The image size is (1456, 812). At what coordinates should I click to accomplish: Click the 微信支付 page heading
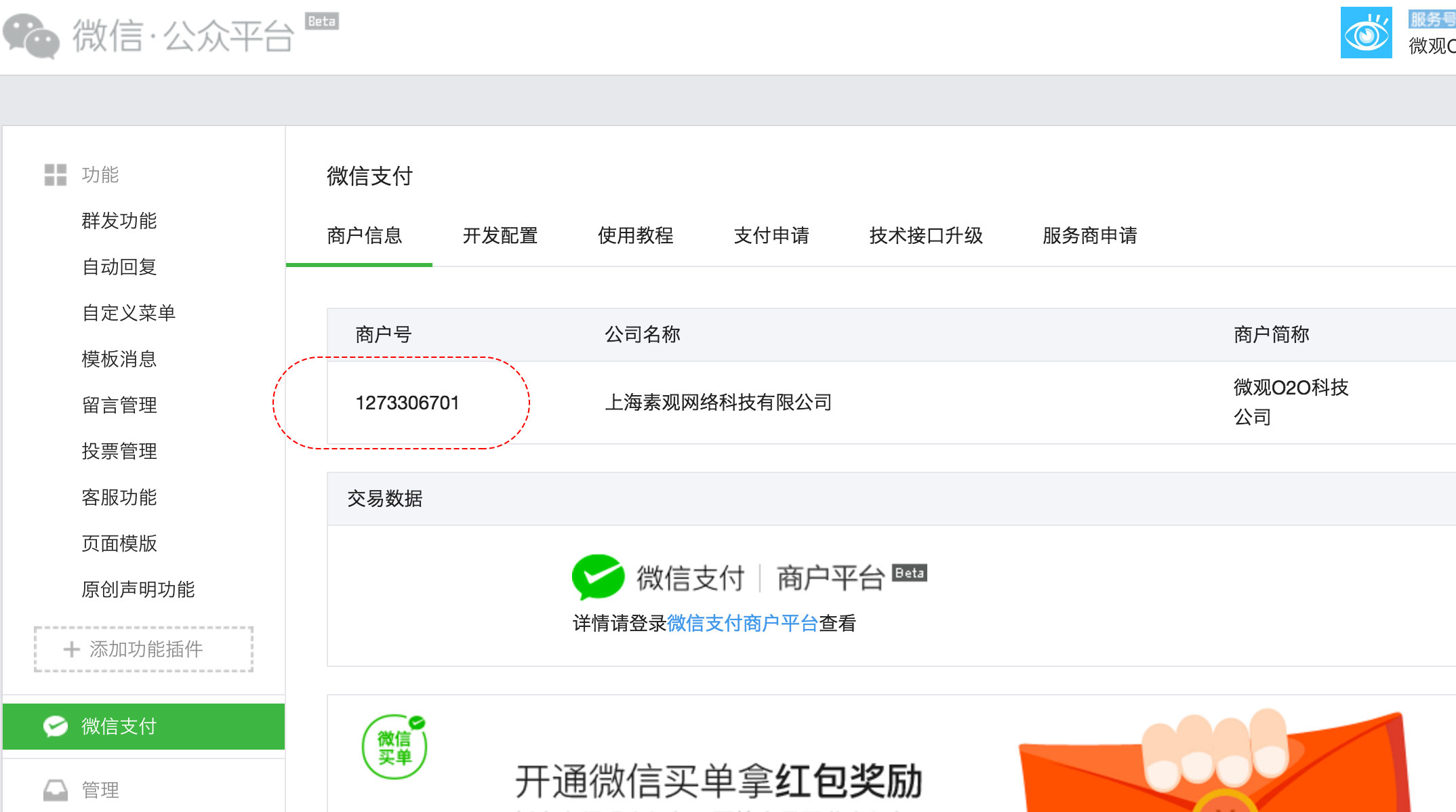(x=369, y=176)
